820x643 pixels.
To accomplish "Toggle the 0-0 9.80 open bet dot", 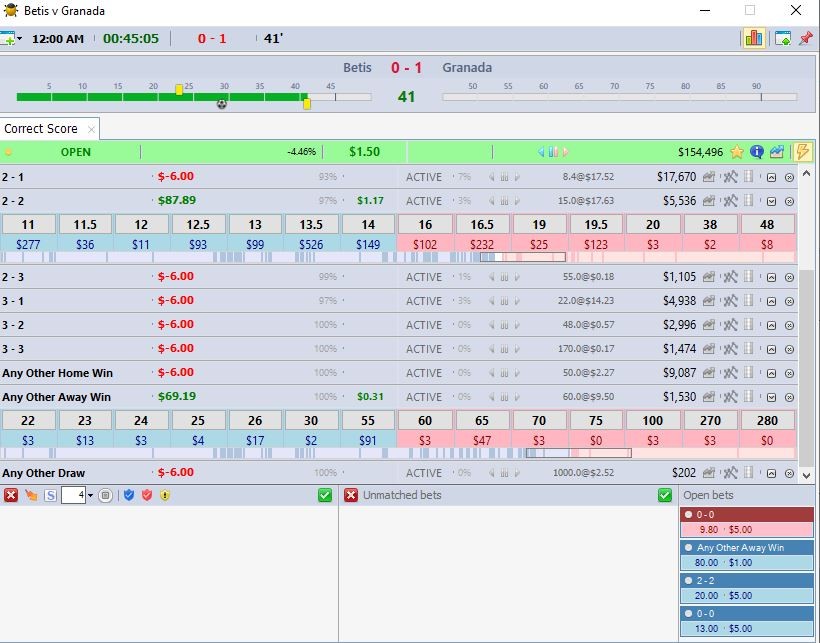I will click(x=689, y=514).
